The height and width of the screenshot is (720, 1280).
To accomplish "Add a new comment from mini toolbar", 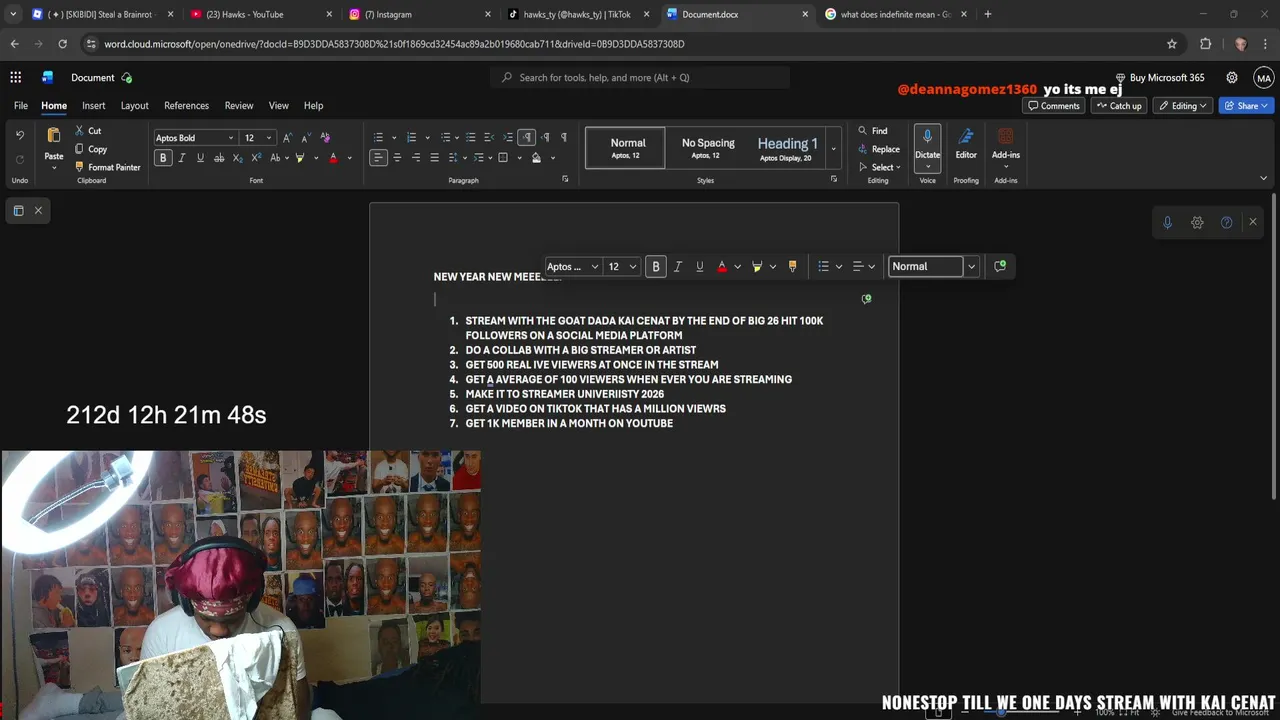I will pyautogui.click(x=1000, y=266).
